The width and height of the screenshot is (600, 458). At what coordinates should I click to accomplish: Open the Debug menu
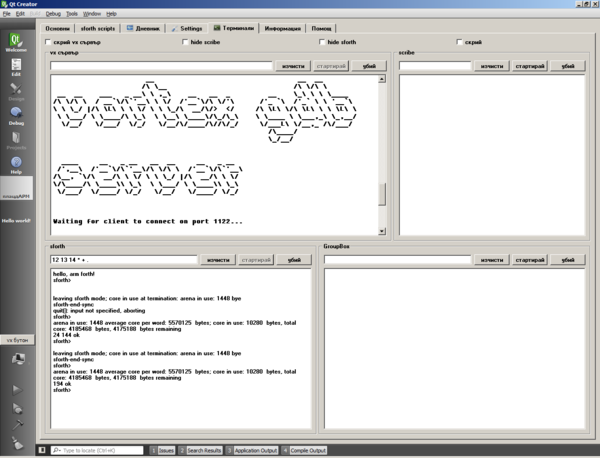tap(53, 14)
